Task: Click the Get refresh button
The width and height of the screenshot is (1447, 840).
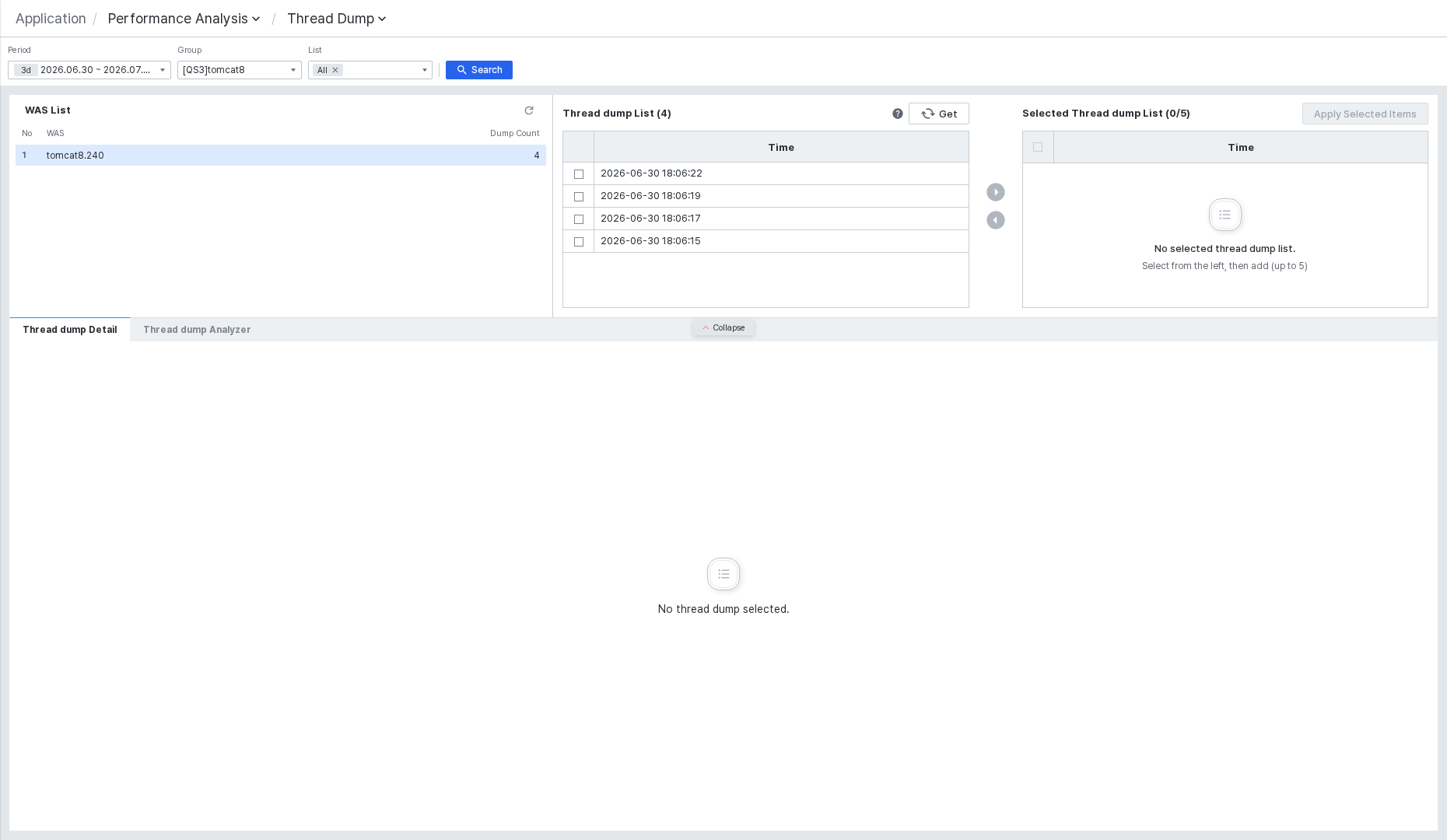Action: (x=939, y=114)
